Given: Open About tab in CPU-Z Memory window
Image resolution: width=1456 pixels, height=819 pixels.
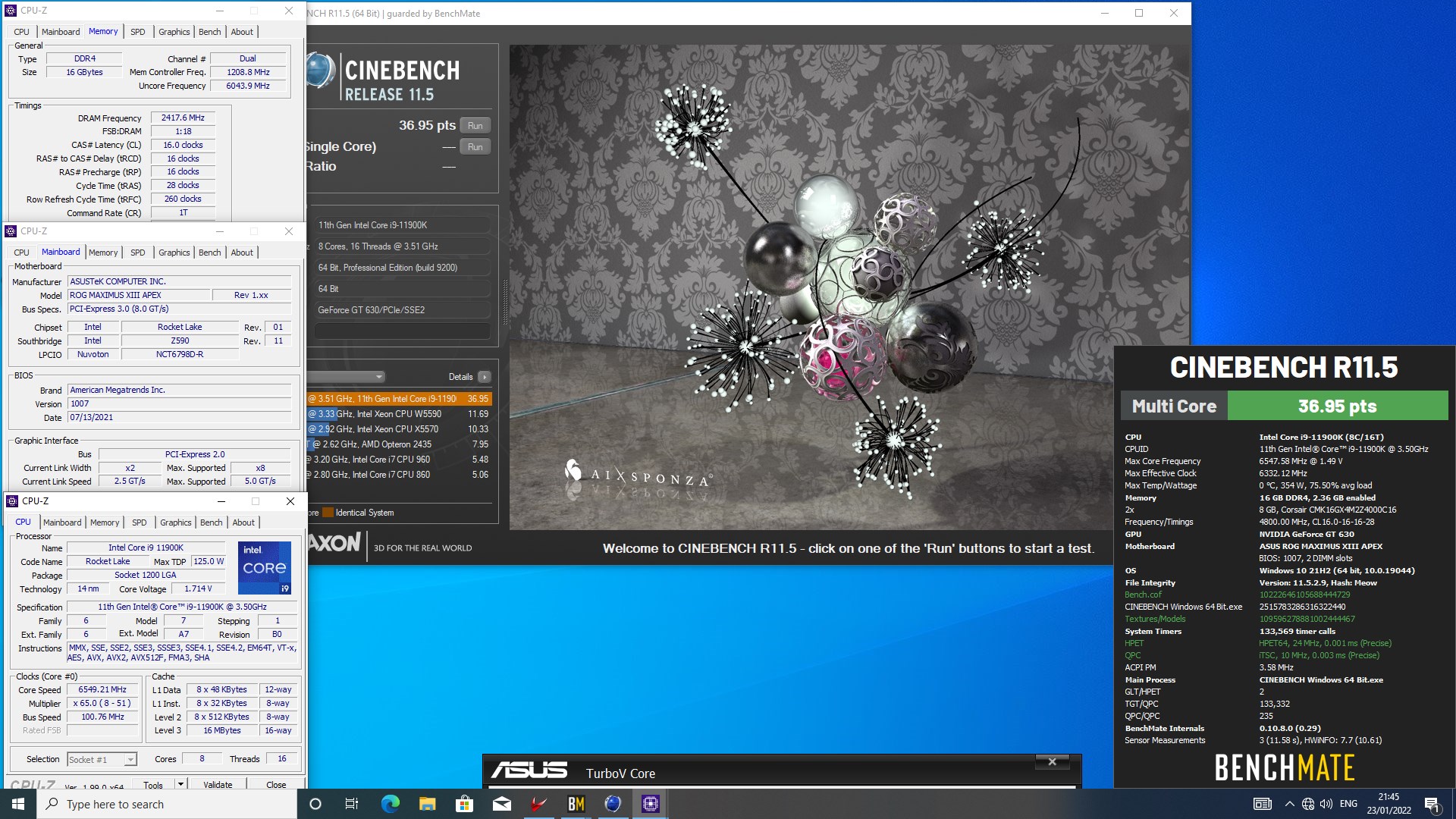Looking at the screenshot, I should click(x=242, y=32).
